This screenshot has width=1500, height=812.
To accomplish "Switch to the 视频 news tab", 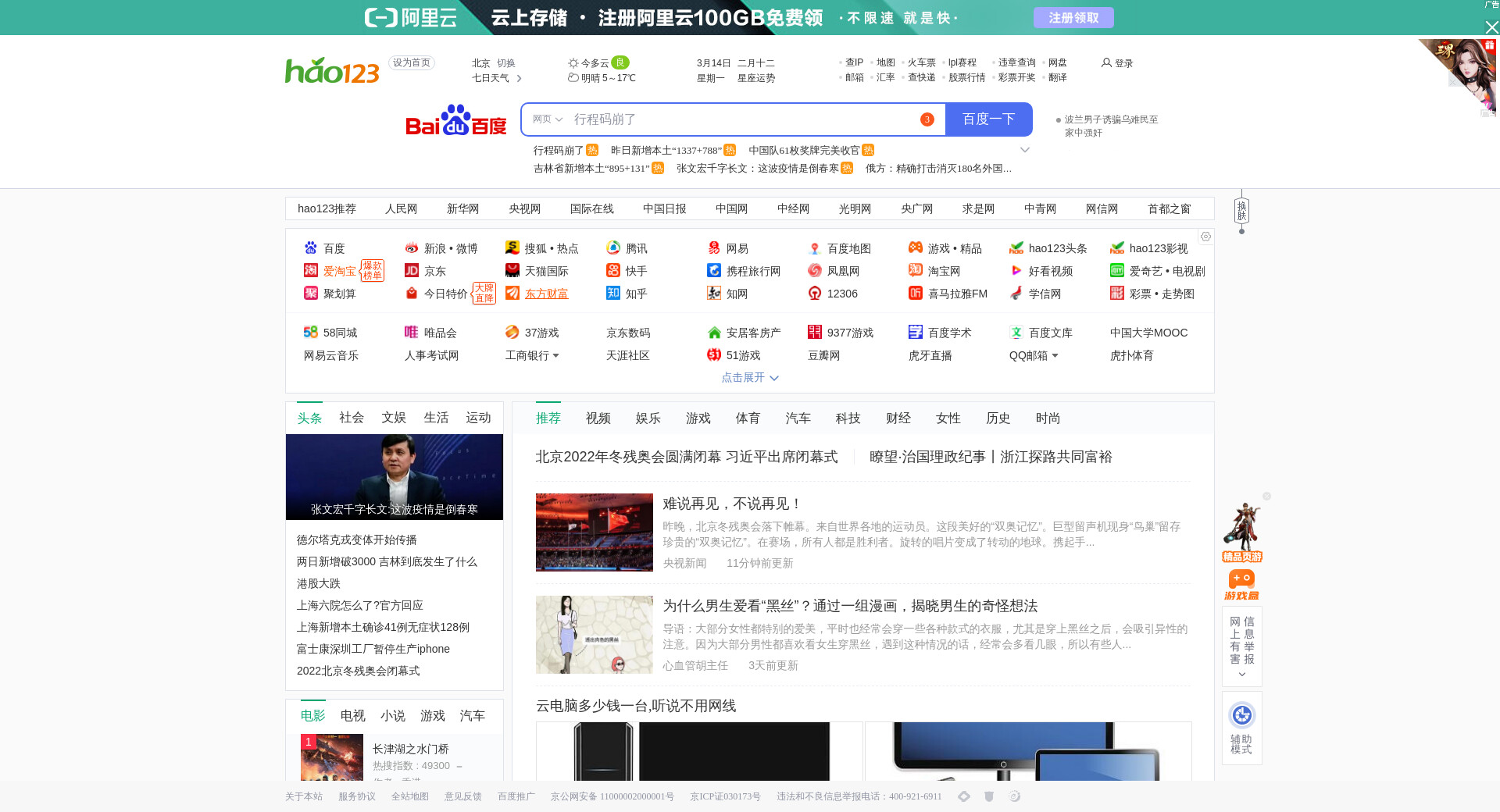I will point(598,418).
